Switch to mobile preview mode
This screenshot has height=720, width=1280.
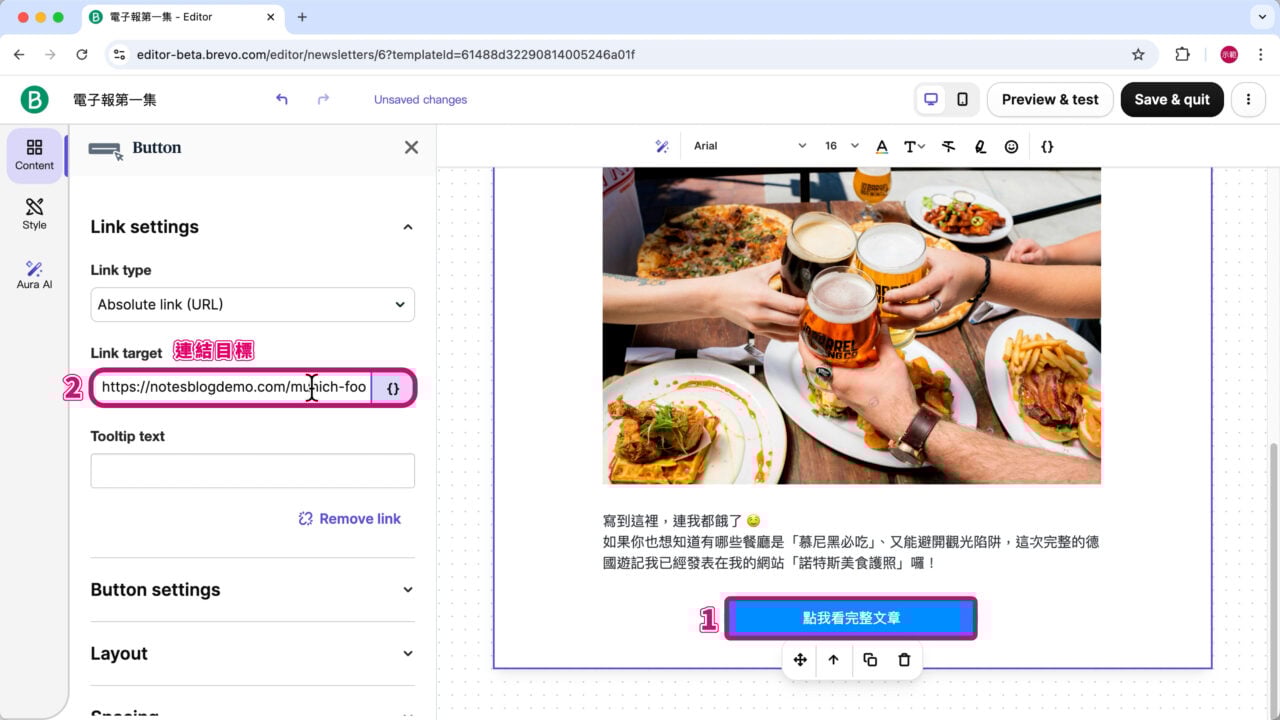point(961,99)
